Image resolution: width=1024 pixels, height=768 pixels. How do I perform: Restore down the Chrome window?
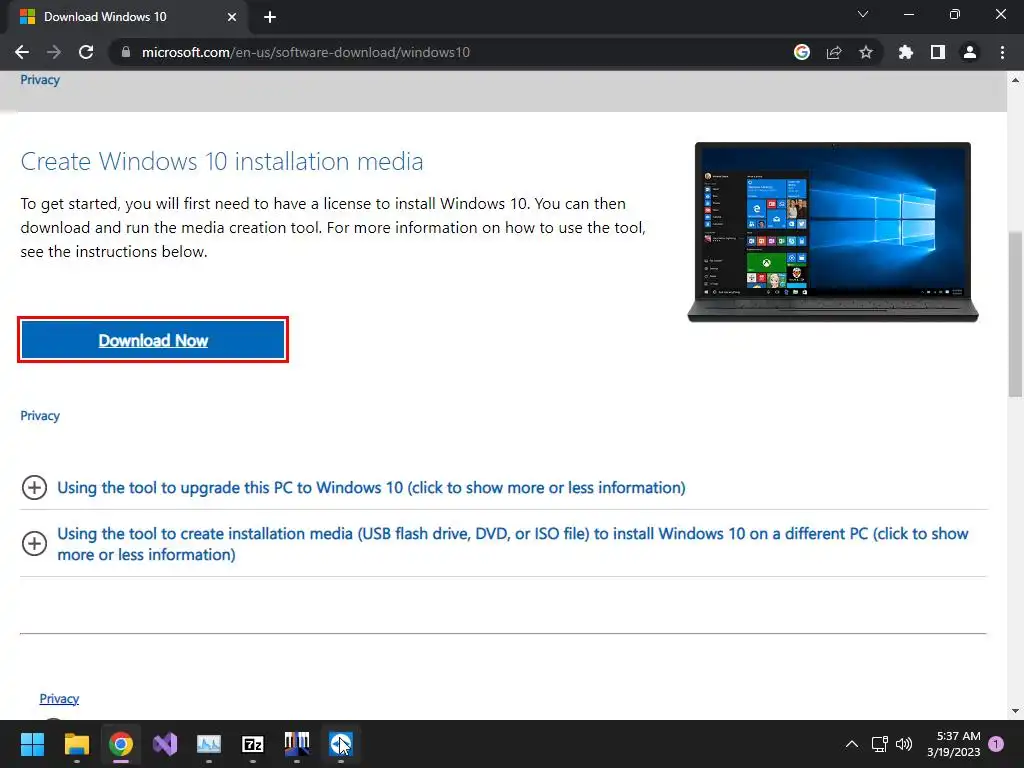955,14
